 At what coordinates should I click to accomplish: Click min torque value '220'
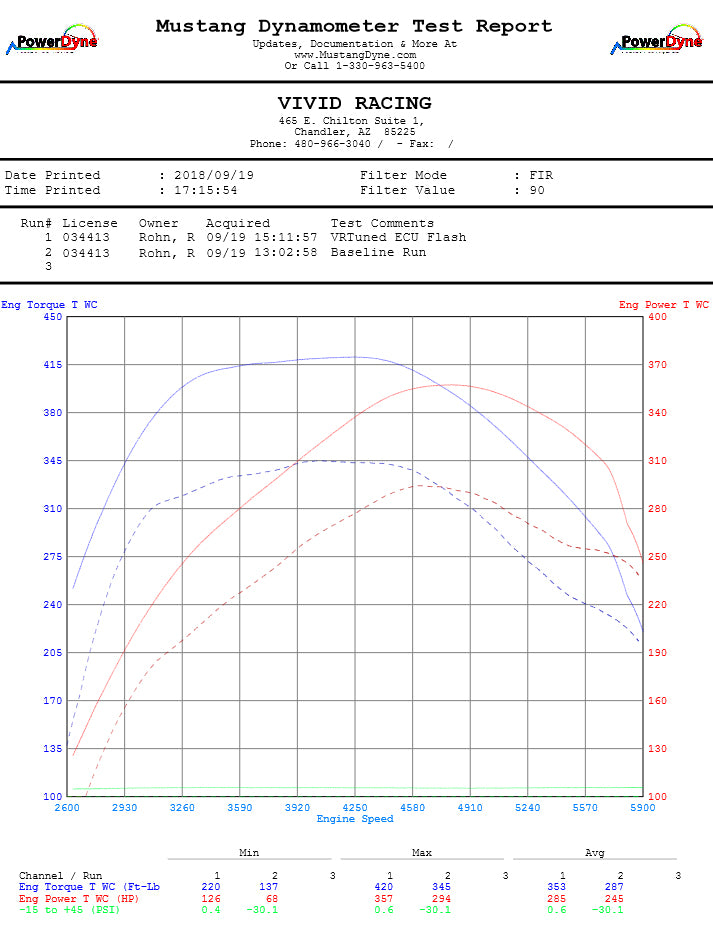click(x=211, y=887)
